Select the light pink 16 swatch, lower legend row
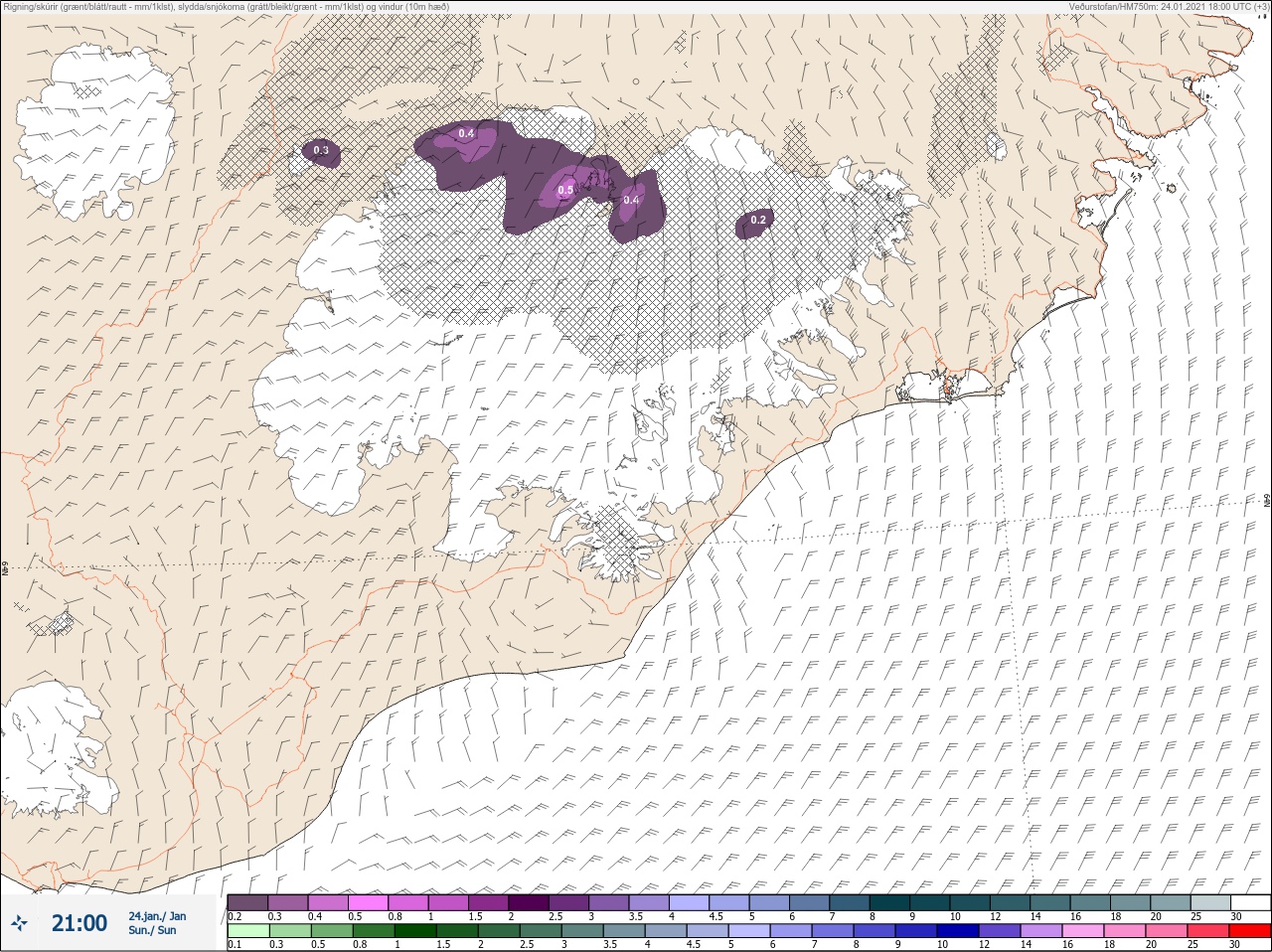Image resolution: width=1272 pixels, height=952 pixels. [x=1083, y=930]
